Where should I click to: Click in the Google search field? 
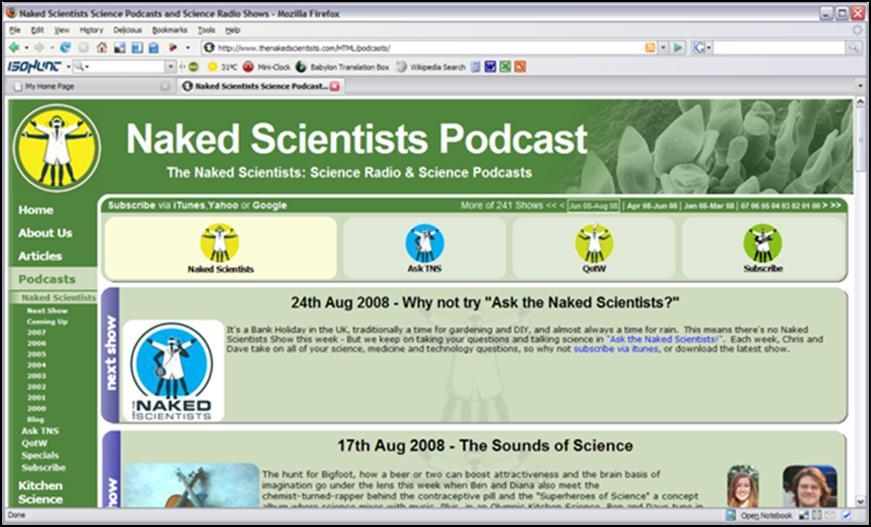(x=779, y=48)
